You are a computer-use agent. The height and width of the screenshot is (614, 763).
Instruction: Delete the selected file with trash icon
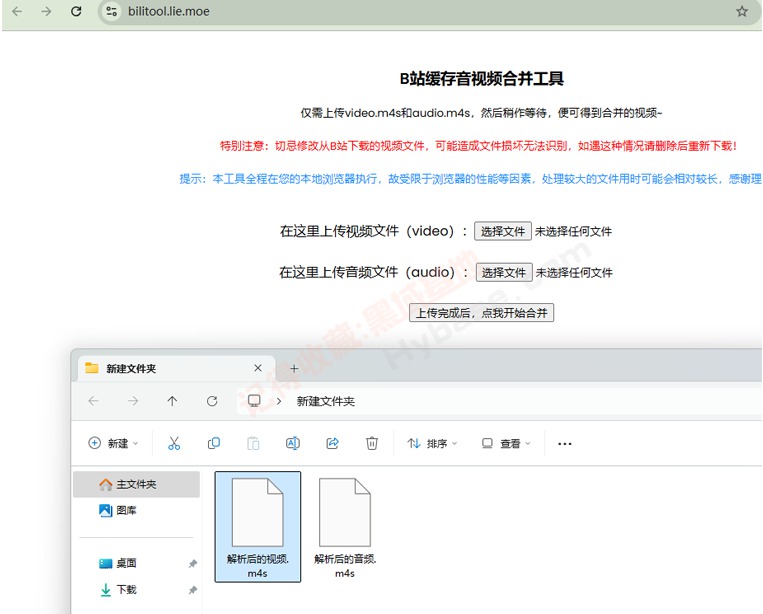click(372, 443)
